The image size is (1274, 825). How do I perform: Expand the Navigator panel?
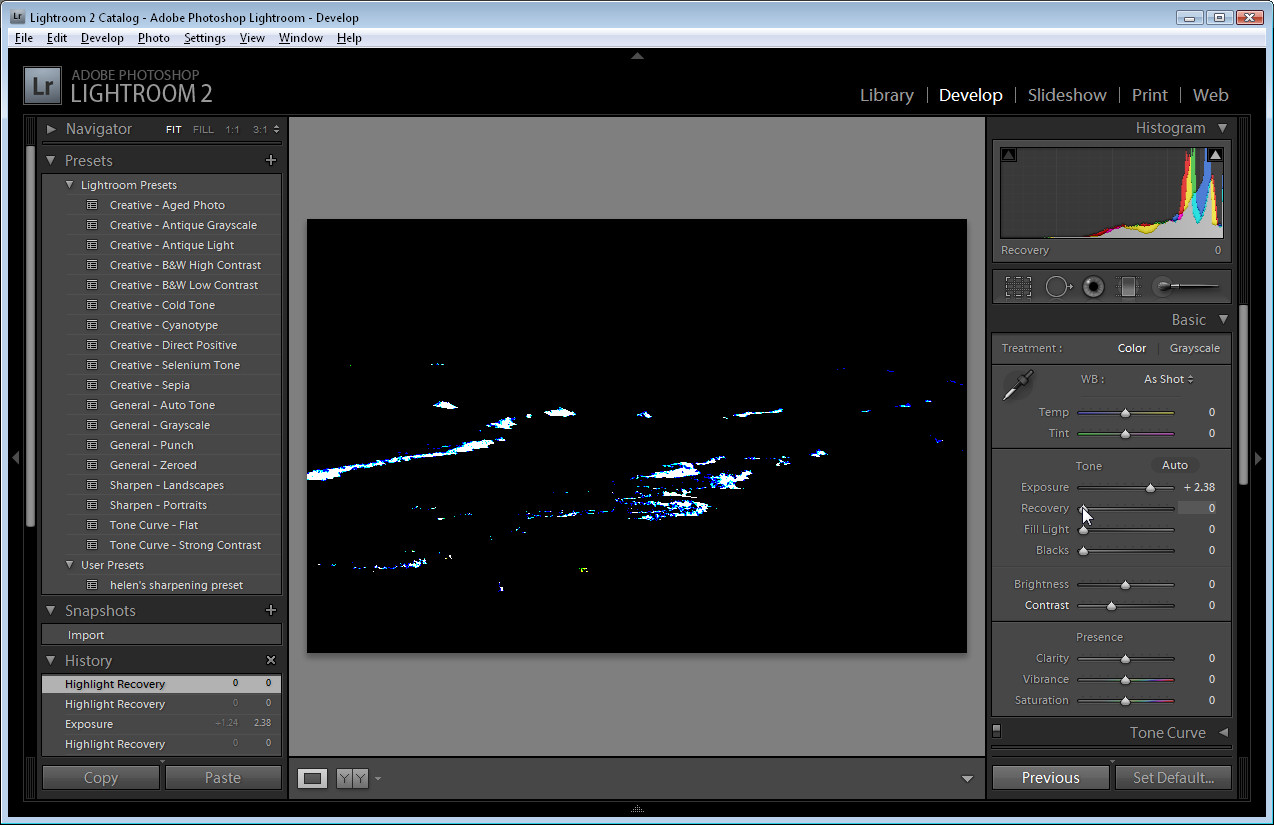(x=51, y=129)
